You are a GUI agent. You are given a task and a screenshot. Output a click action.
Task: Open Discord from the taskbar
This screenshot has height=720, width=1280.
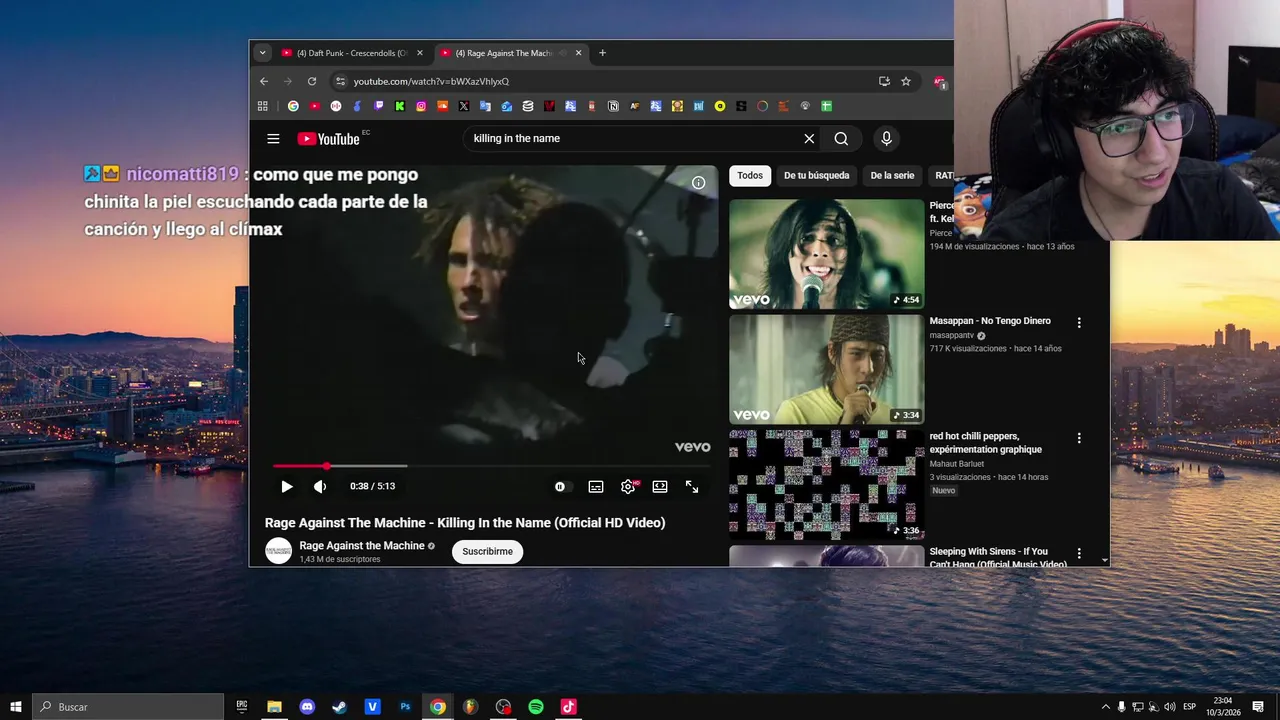click(307, 707)
